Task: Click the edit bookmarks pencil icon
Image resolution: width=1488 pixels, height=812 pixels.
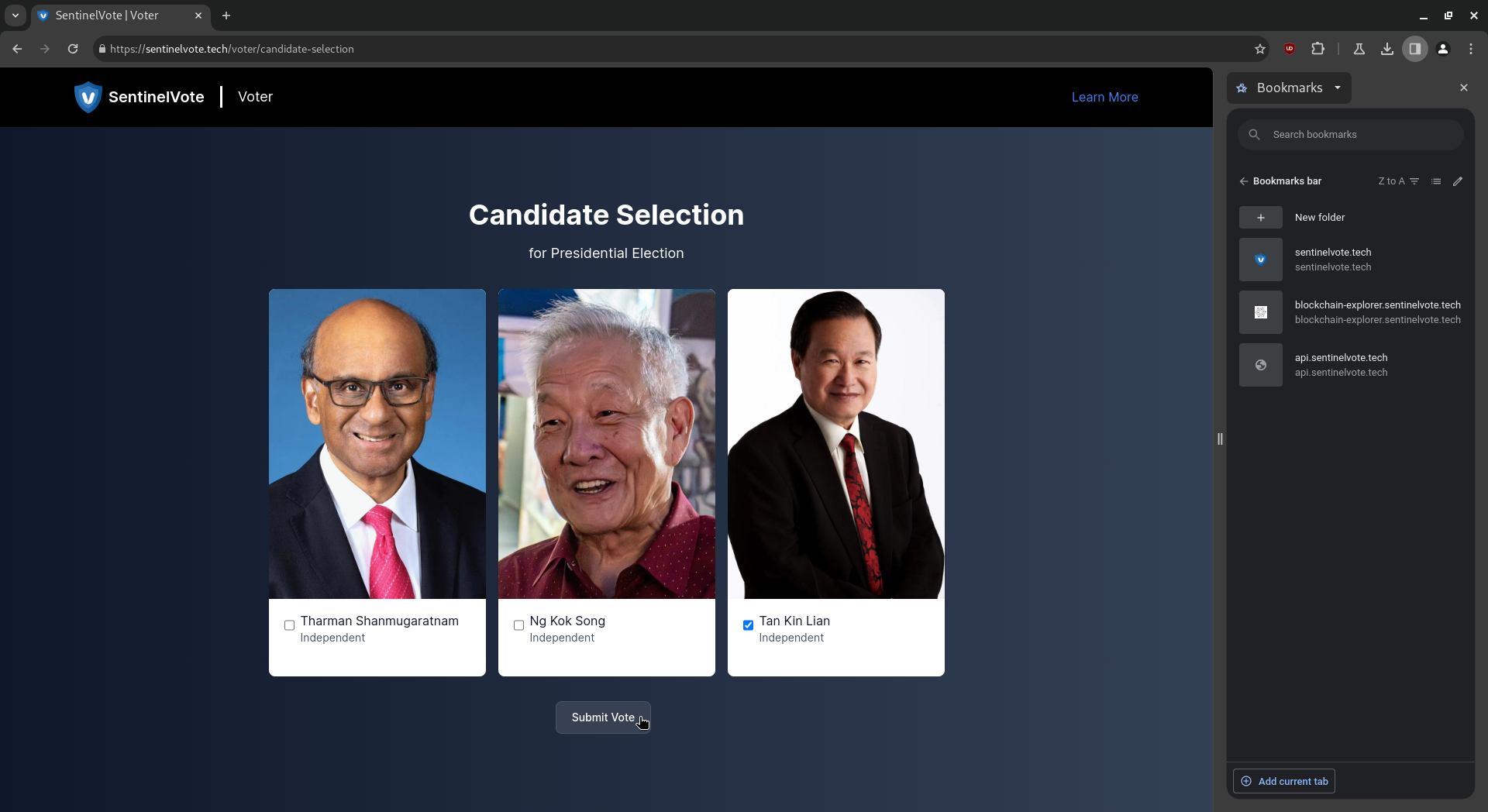Action: tap(1458, 181)
